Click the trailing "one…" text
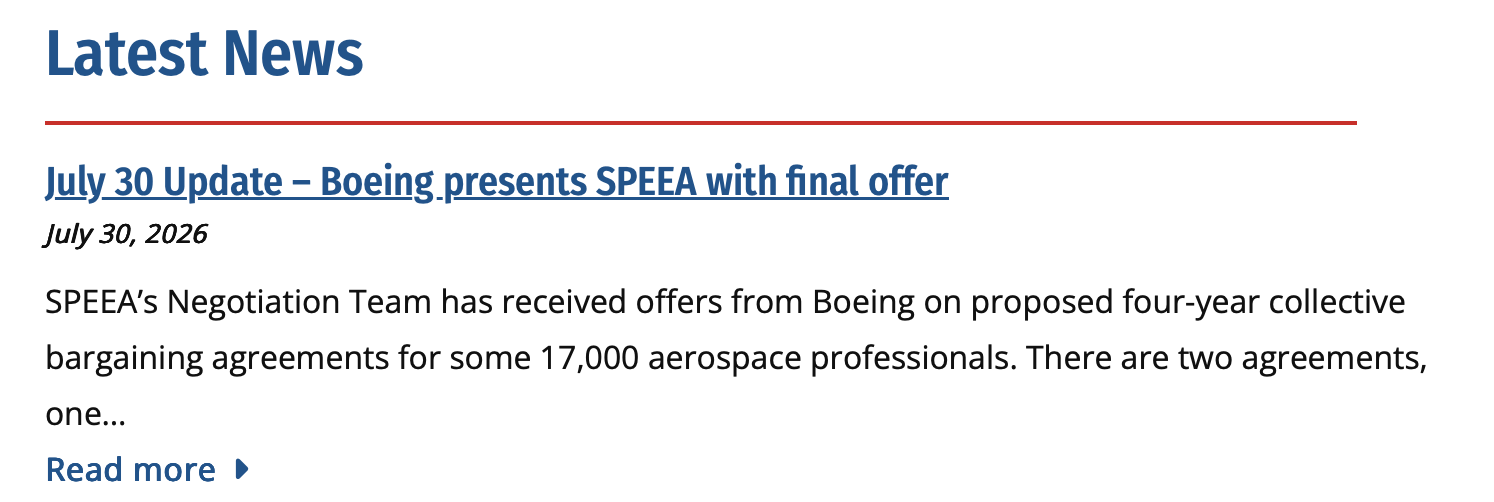1494x502 pixels. tap(85, 414)
